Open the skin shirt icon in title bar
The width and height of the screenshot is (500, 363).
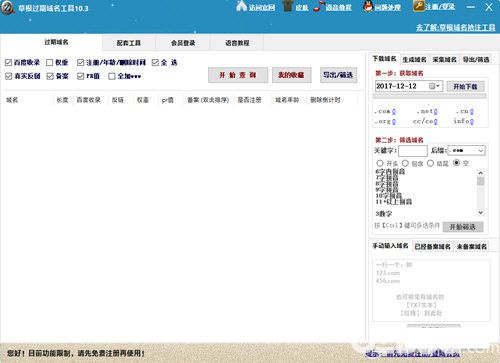click(x=288, y=6)
